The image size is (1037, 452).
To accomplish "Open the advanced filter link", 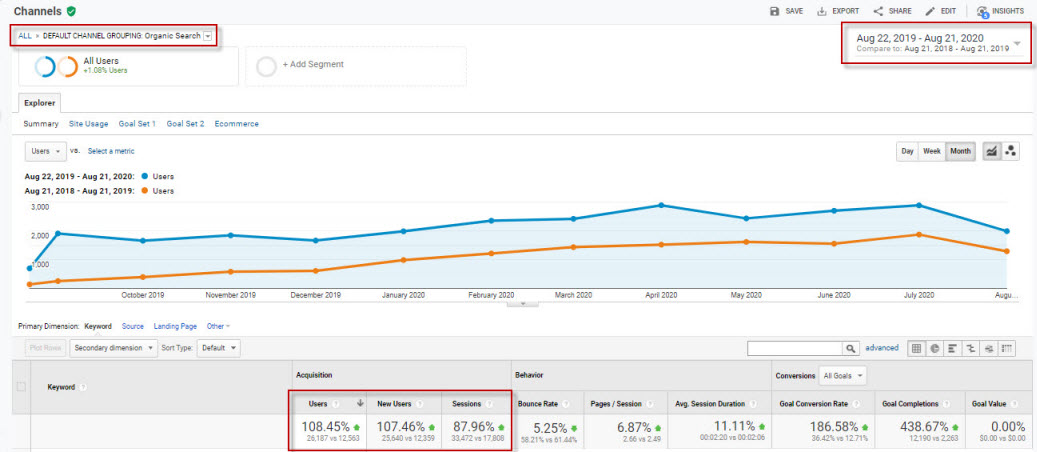I will point(882,348).
